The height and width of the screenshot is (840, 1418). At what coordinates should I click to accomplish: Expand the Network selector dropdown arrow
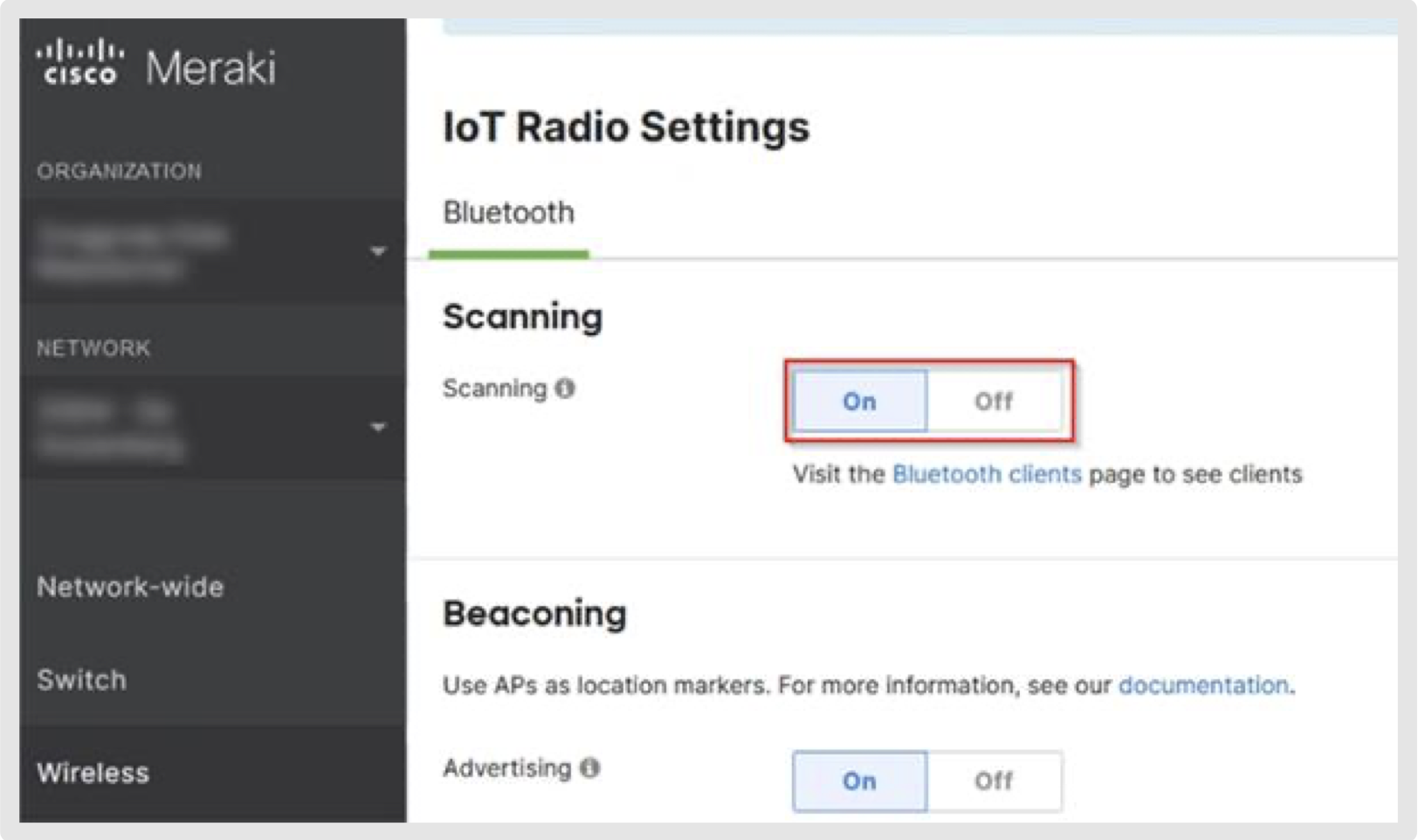377,427
